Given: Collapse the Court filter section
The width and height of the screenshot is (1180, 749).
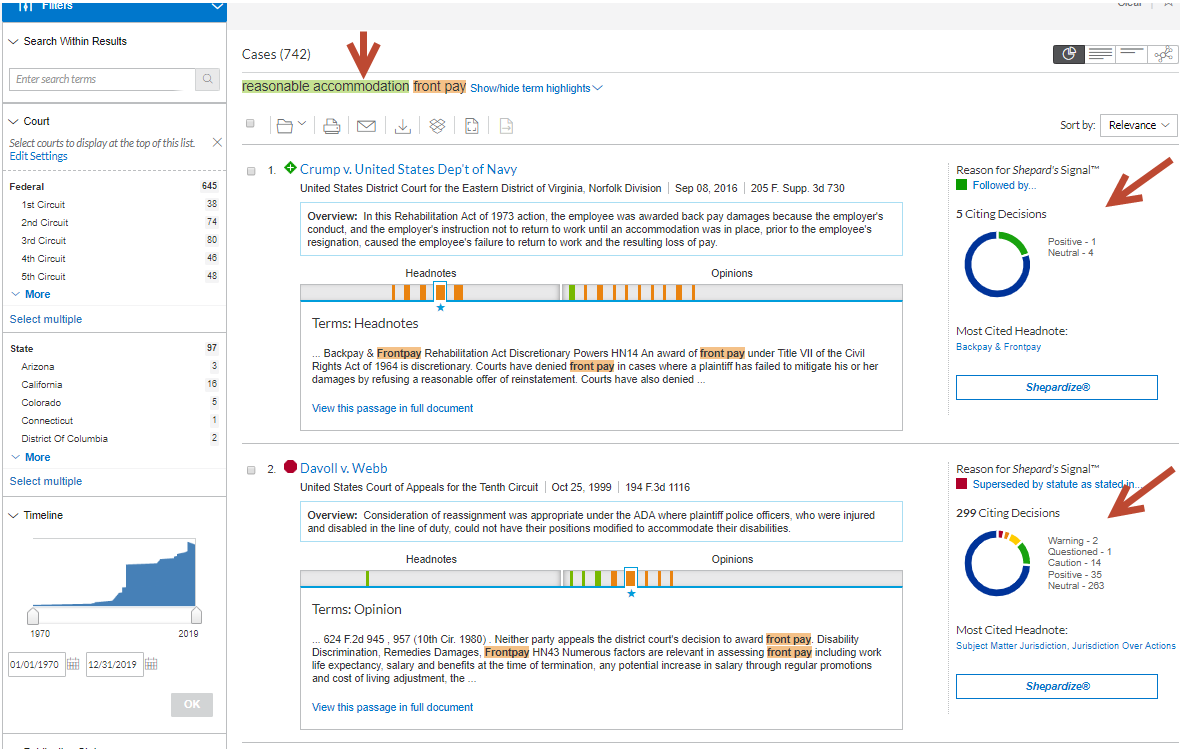Looking at the screenshot, I should 14,121.
